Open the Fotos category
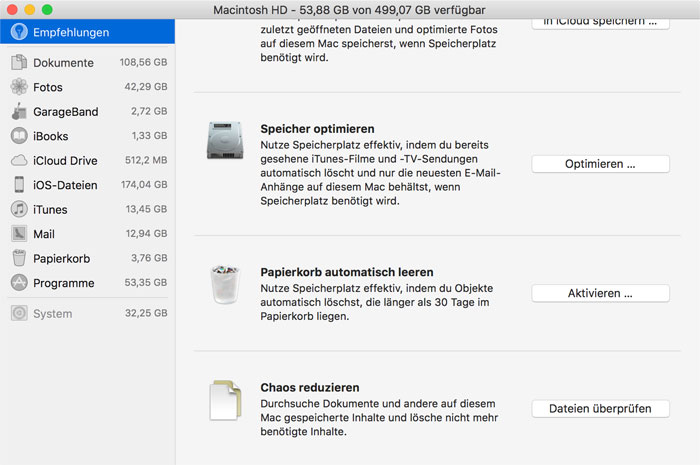700x465 pixels. click(88, 87)
